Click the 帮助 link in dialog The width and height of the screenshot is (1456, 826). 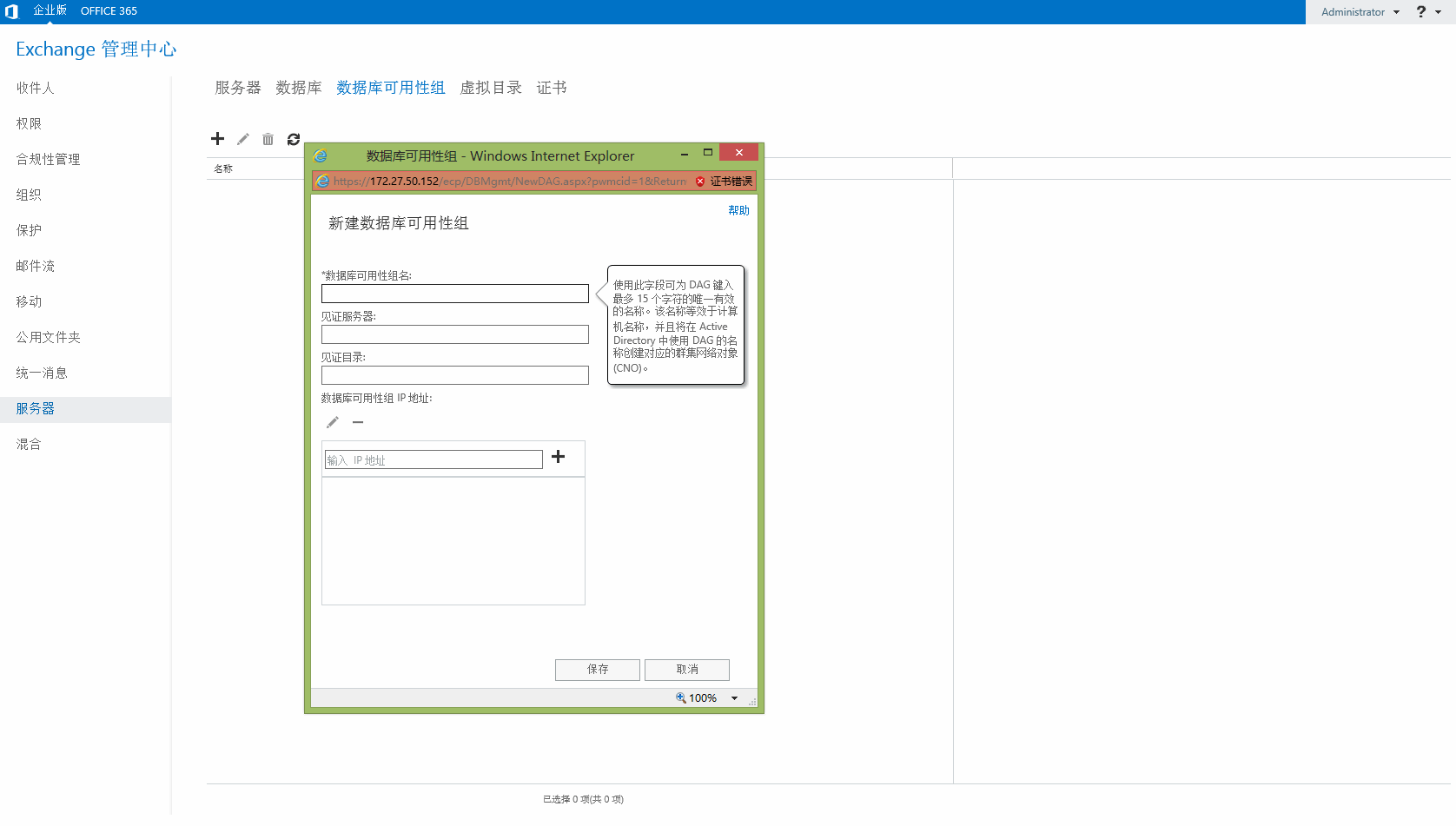click(x=738, y=210)
